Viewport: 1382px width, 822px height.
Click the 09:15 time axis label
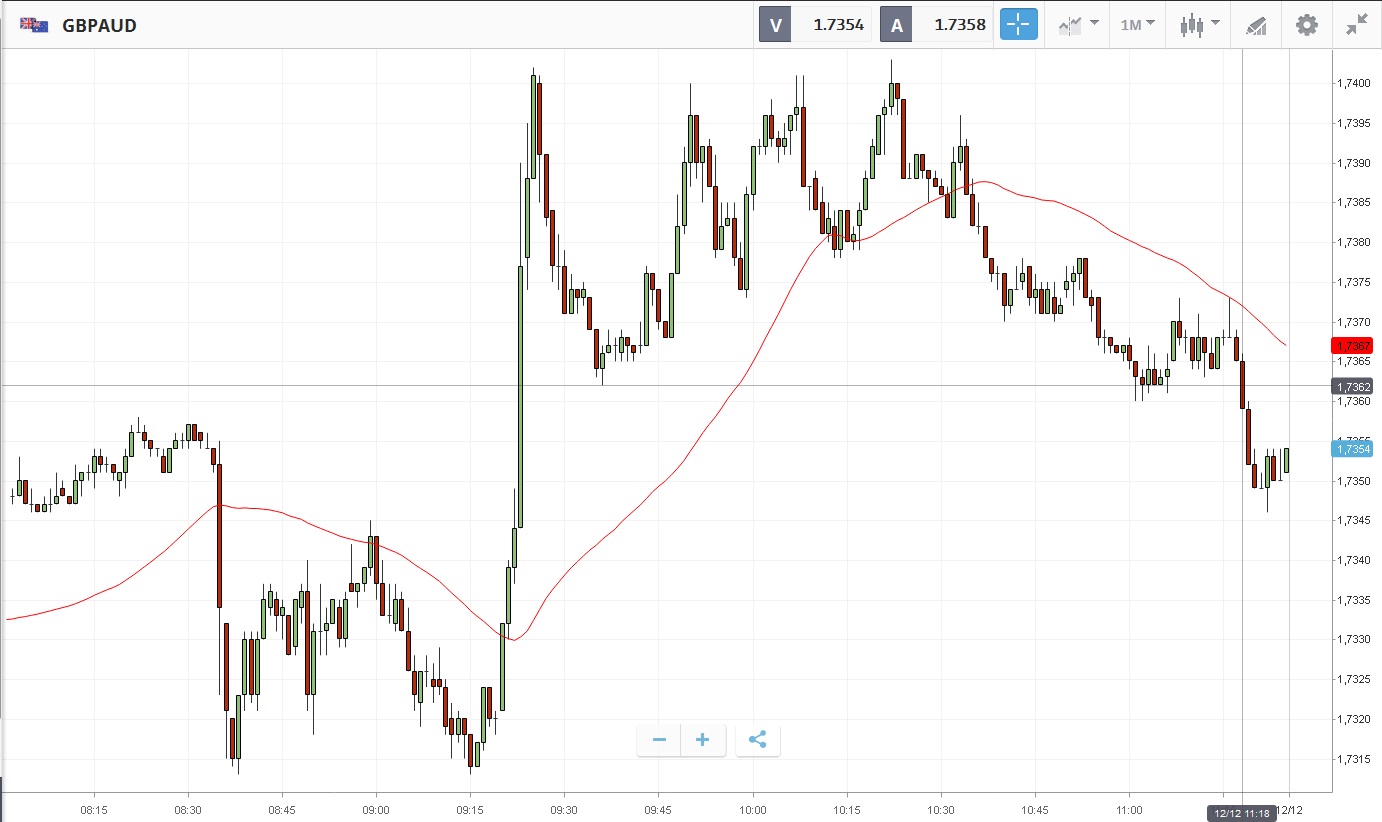click(x=470, y=810)
